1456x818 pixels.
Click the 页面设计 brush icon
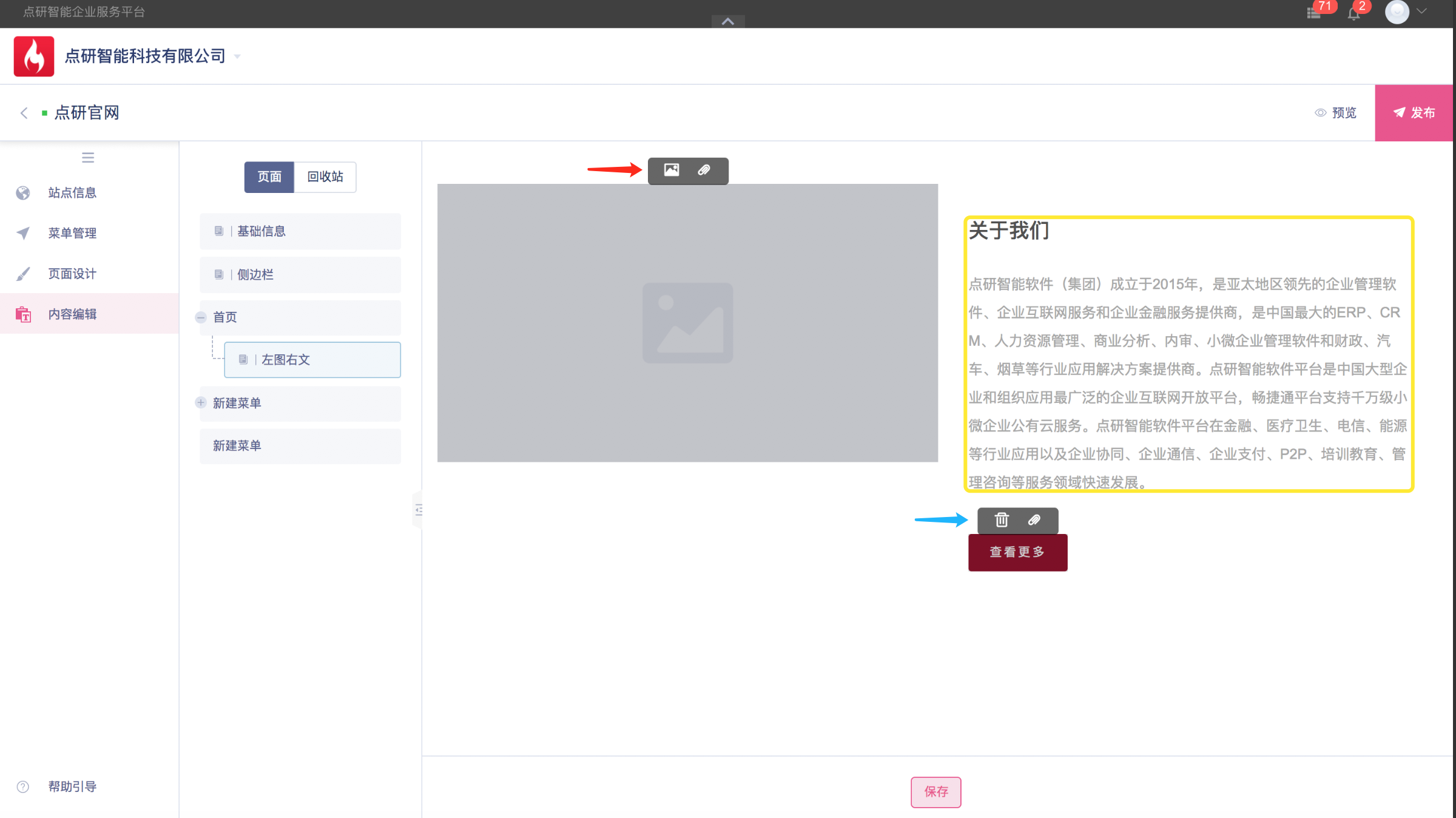click(23, 274)
